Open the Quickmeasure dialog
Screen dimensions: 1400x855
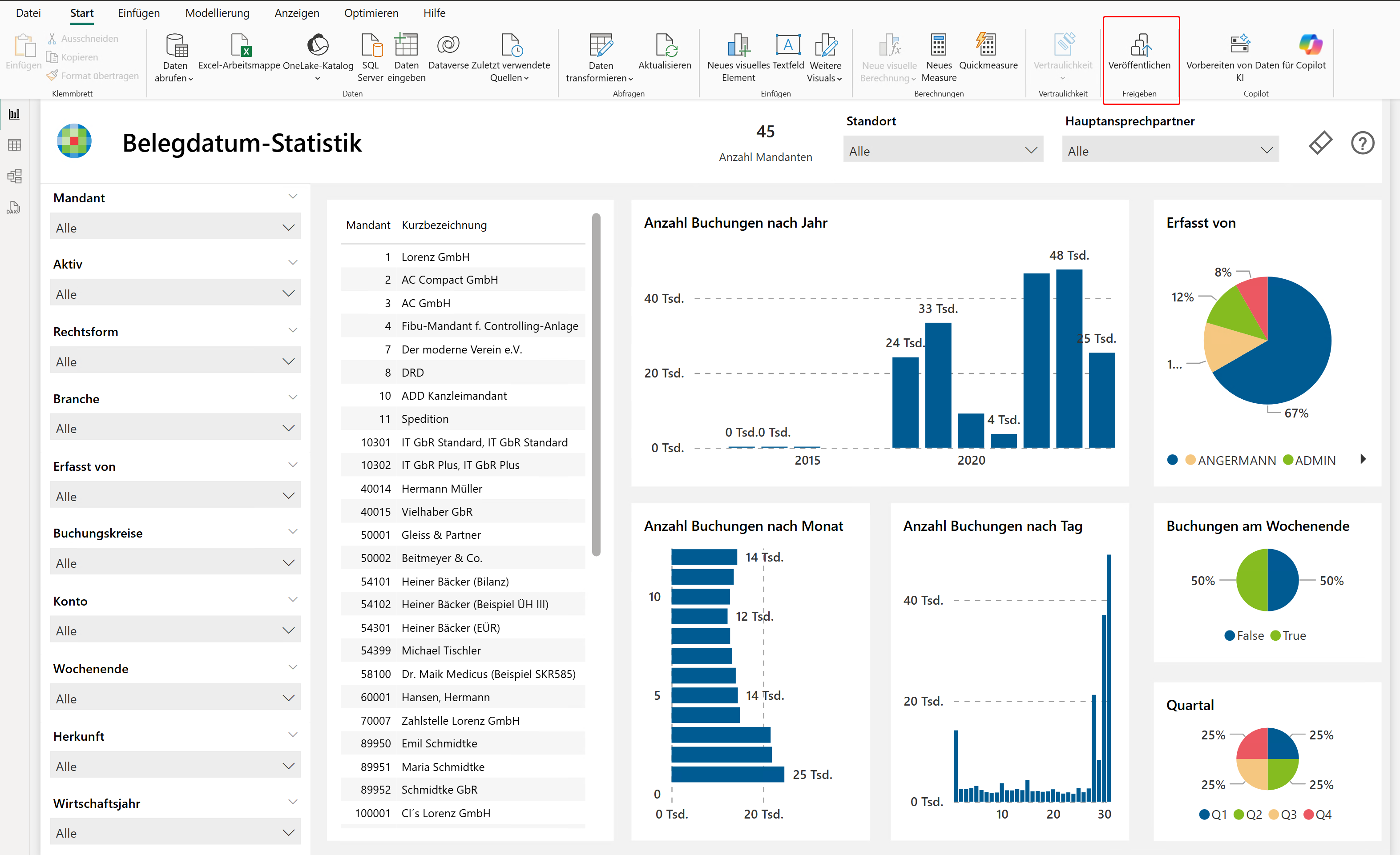(x=988, y=52)
